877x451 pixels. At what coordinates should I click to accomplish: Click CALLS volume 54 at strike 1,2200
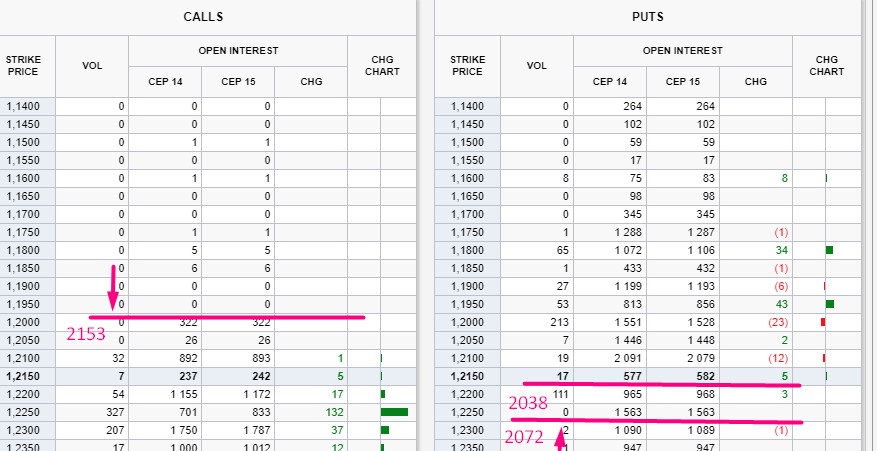118,394
